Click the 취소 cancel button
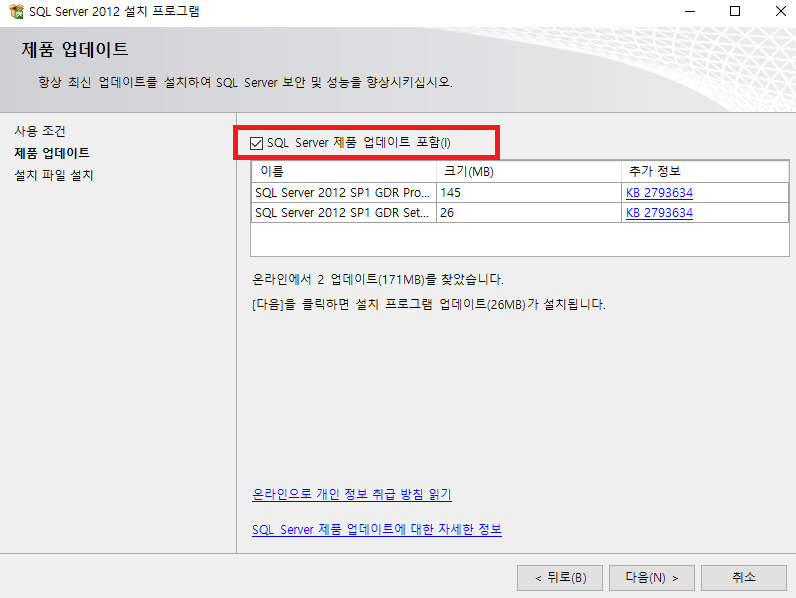Screen dimensions: 796x598 [x=744, y=578]
